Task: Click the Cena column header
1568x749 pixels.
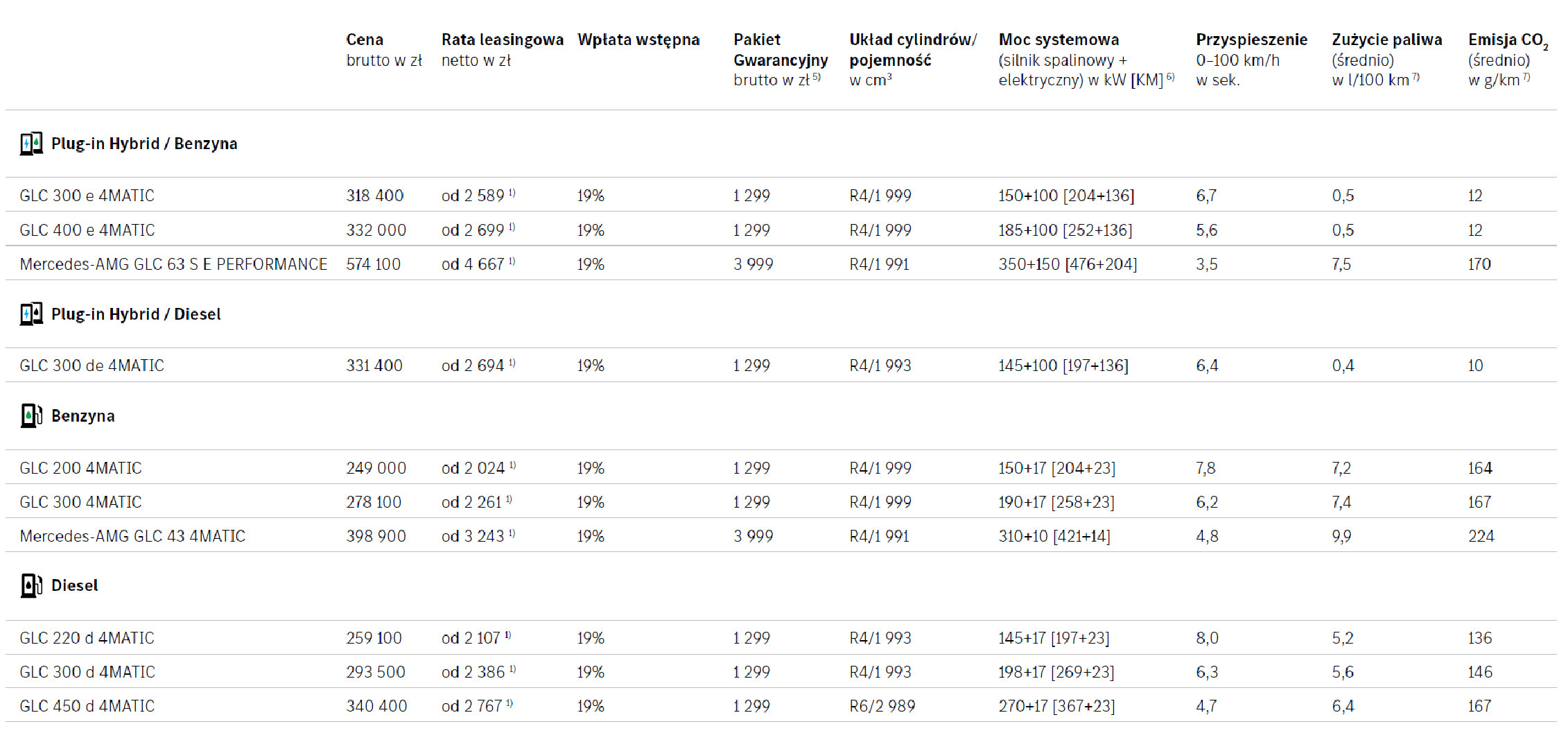Action: pyautogui.click(x=365, y=40)
